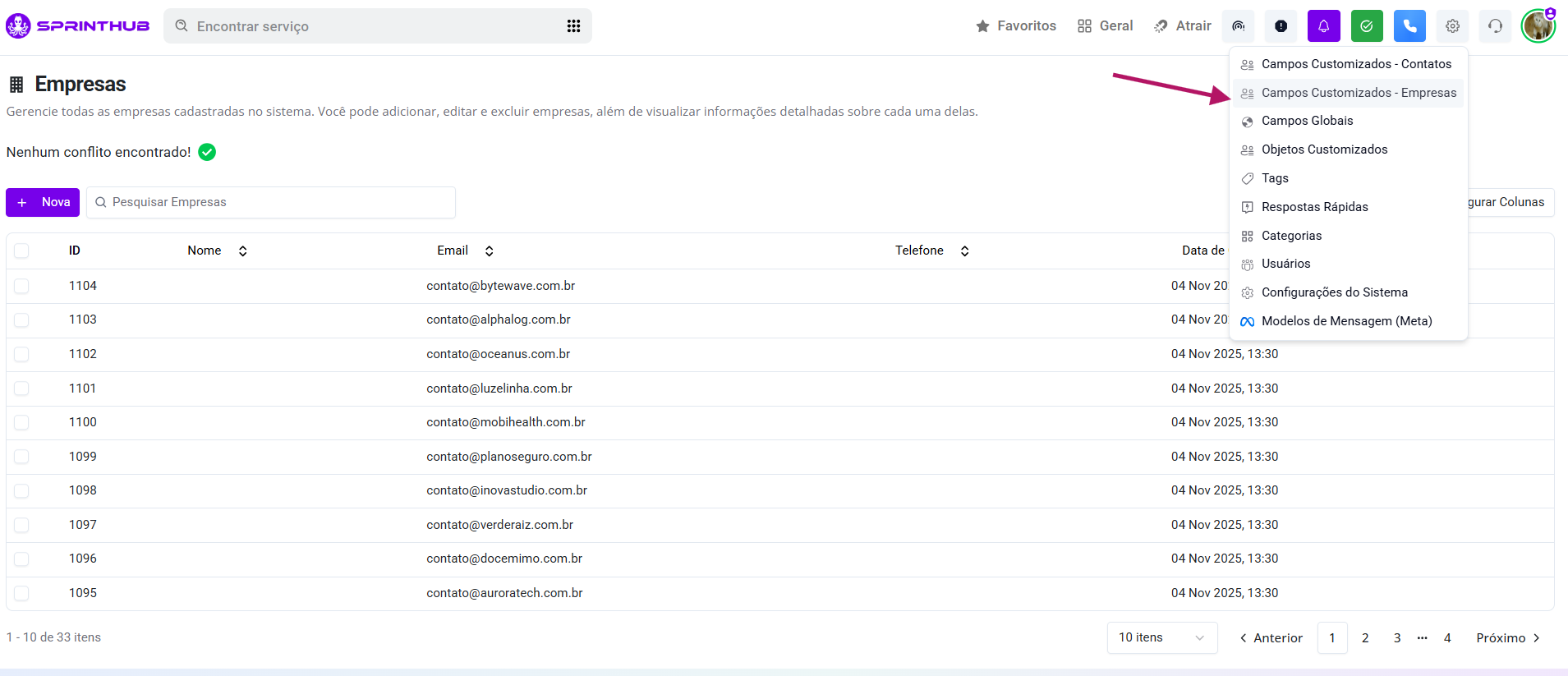
Task: Jump to page 2 of results
Action: pos(1365,638)
